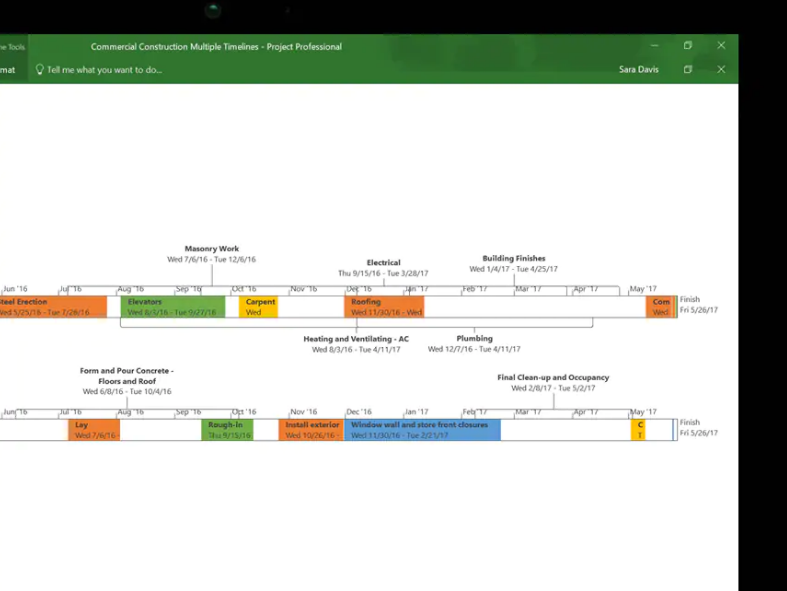Viewport: 787px width, 591px height.
Task: Click the Masonry Work date range text
Action: (x=211, y=260)
